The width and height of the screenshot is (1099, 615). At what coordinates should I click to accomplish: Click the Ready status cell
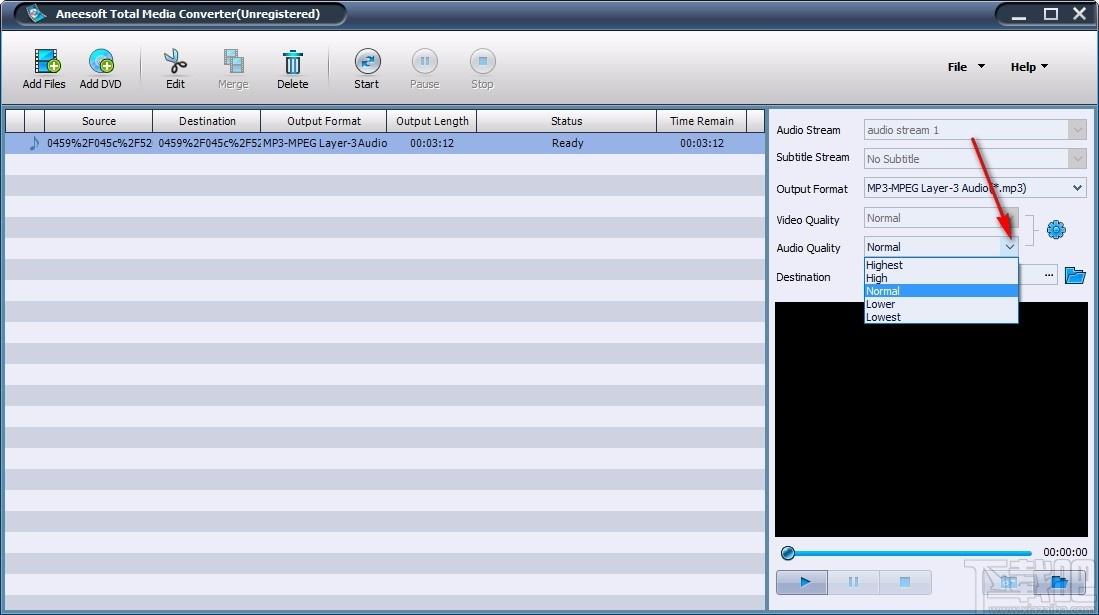coord(567,143)
